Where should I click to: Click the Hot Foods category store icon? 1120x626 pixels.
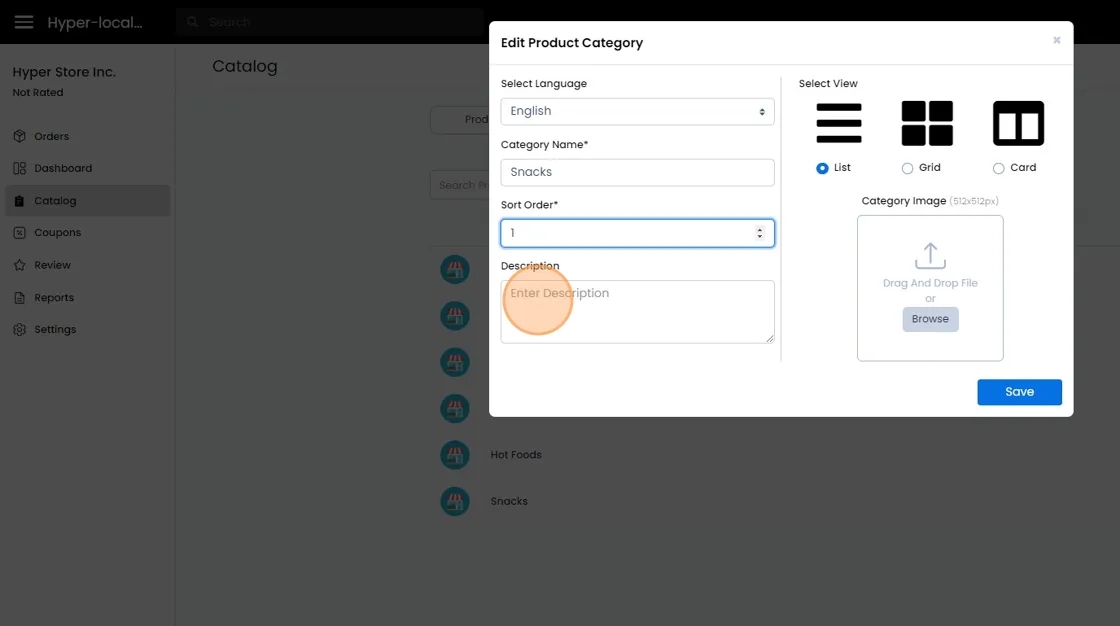click(x=455, y=455)
